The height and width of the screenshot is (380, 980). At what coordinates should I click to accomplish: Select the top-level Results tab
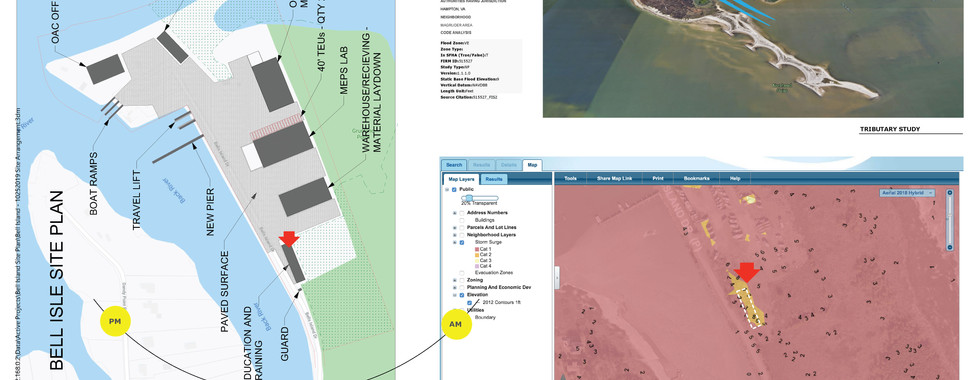point(481,165)
